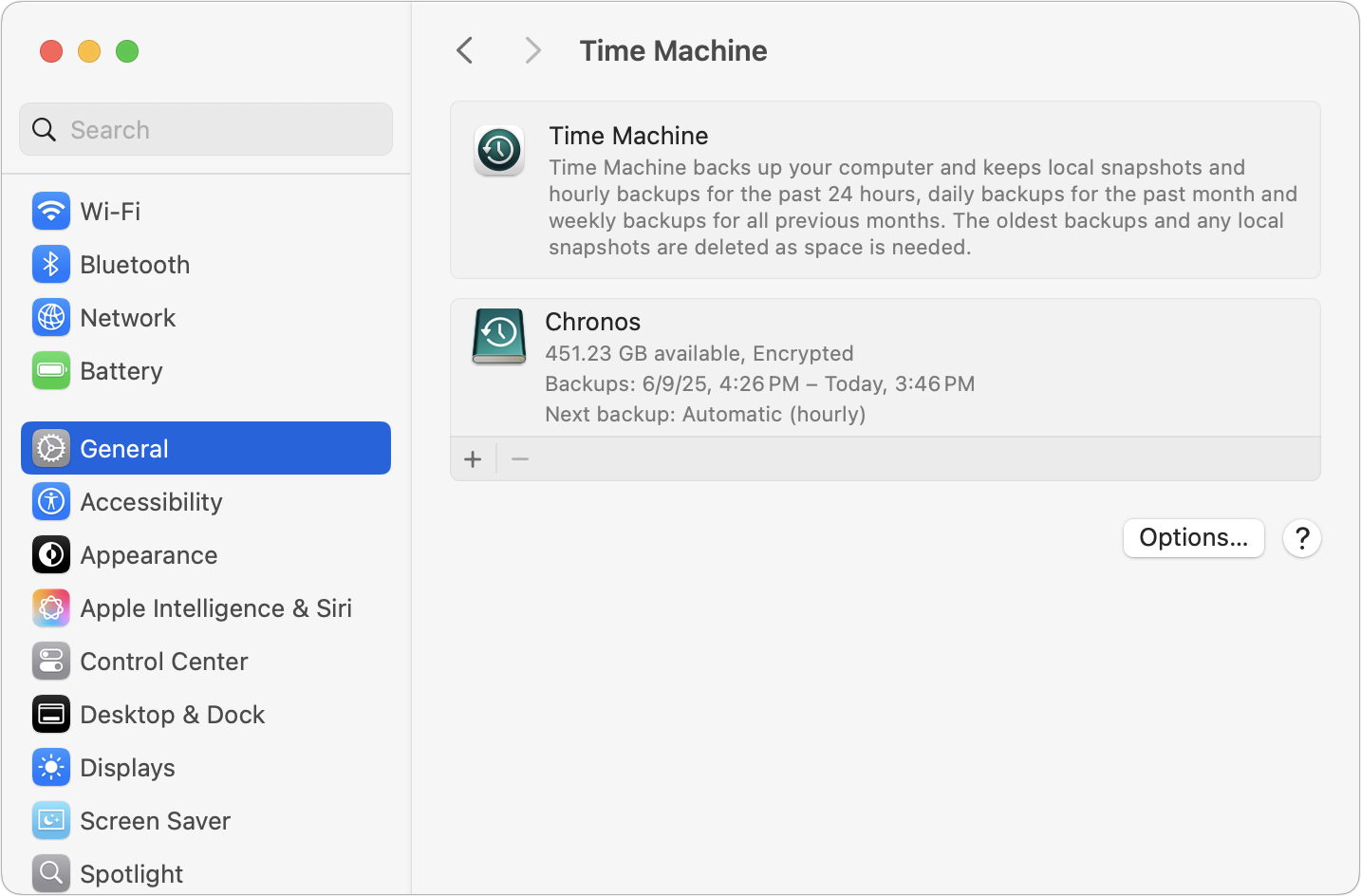Viewport: 1361px width, 896px height.
Task: Open Control Center settings
Action: click(206, 661)
